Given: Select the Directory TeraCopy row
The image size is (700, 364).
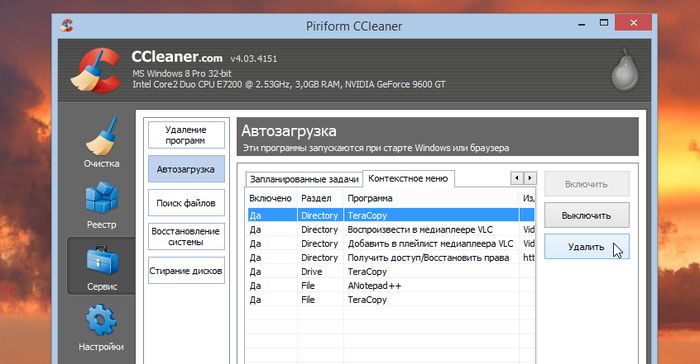Looking at the screenshot, I should [391, 215].
